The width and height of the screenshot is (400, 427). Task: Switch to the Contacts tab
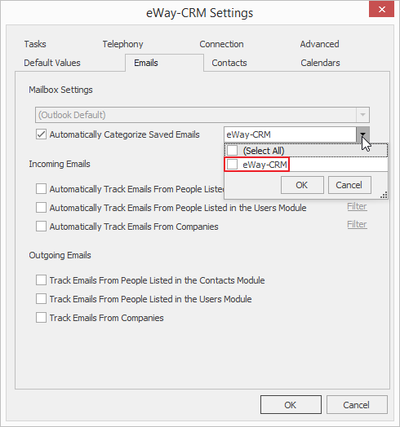[x=229, y=63]
